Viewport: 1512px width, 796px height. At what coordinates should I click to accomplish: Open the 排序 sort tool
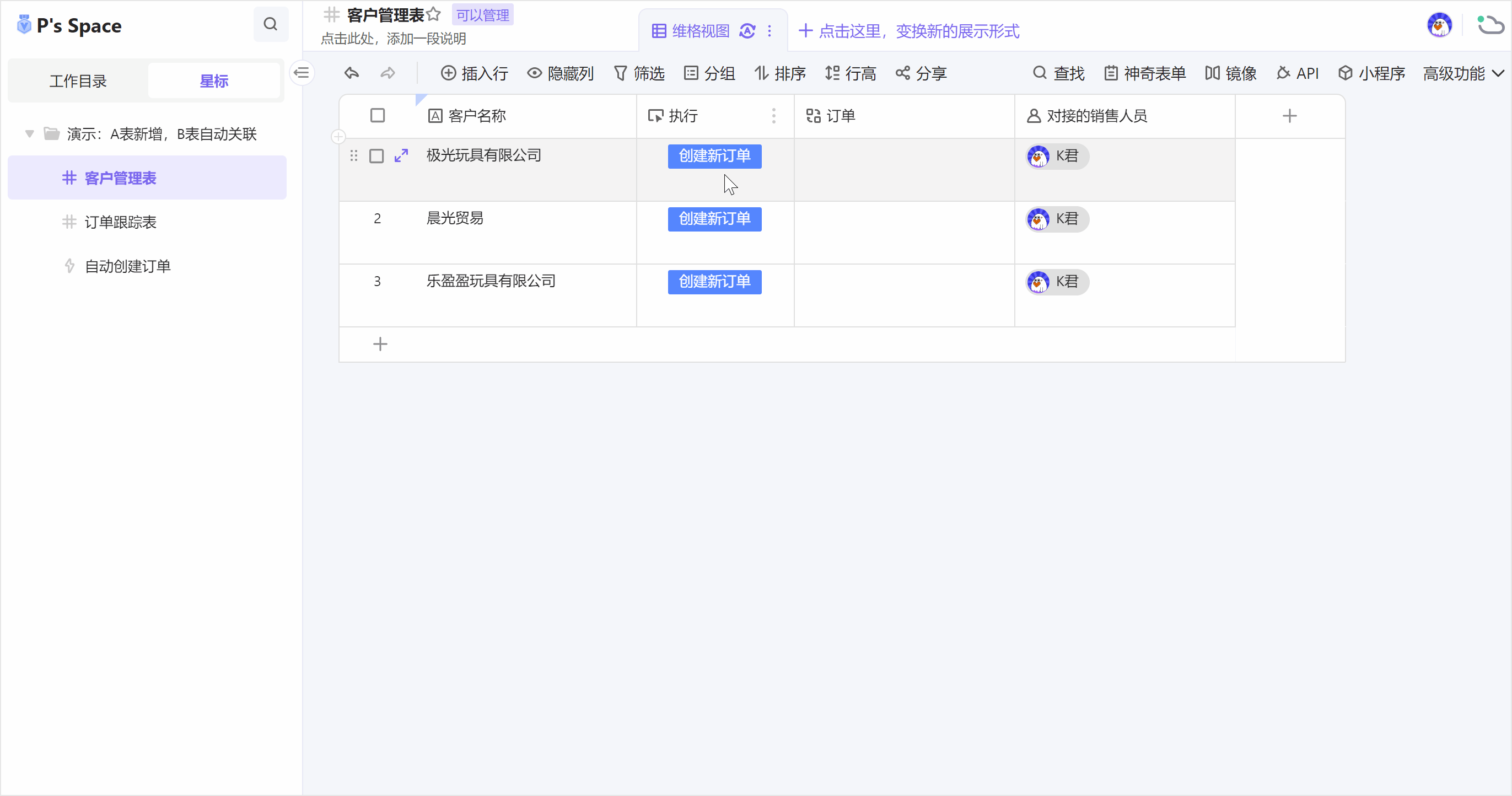click(x=780, y=73)
